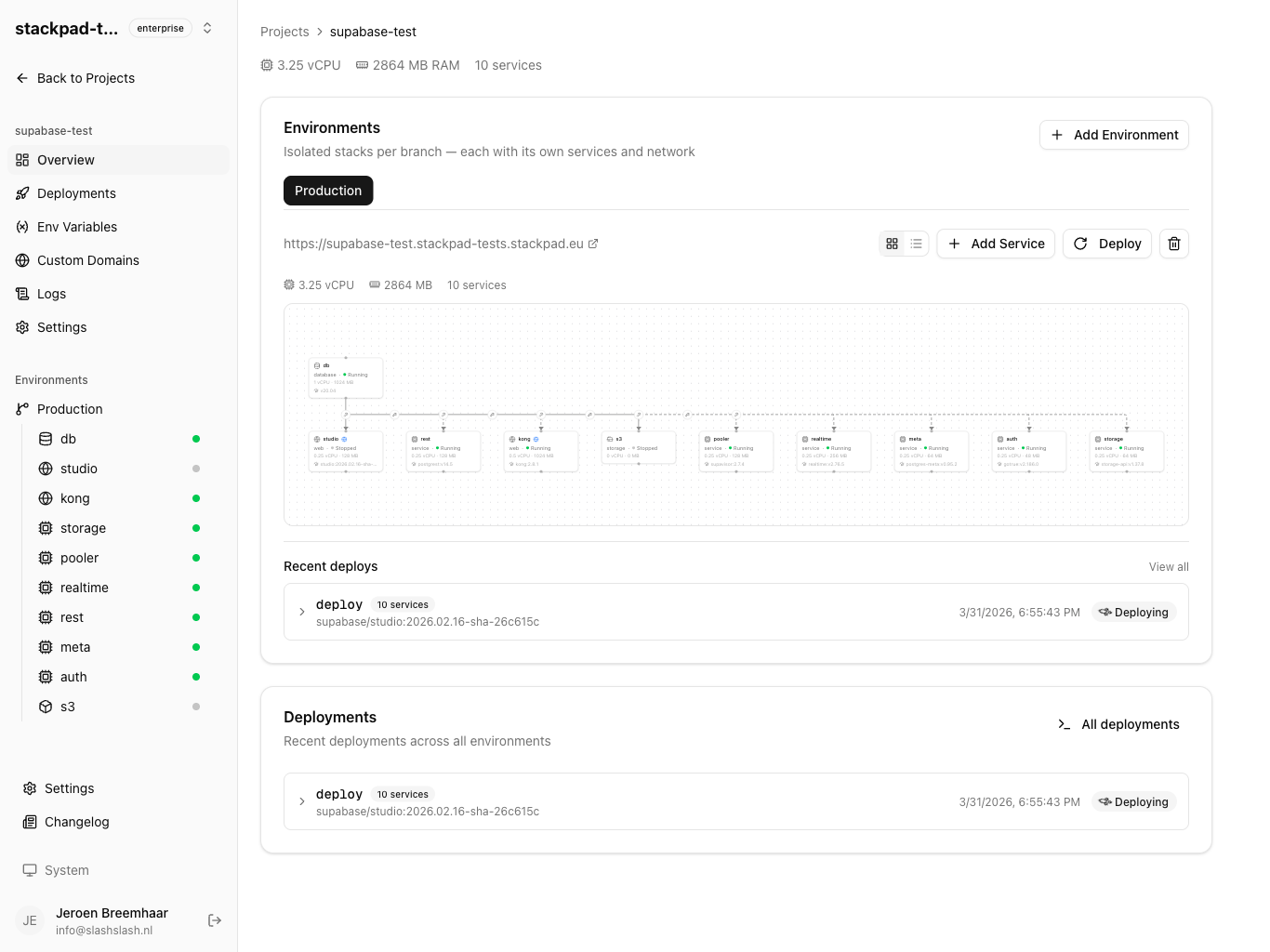Screen dimensions: 1270x952
Task: Click the database icon next to db service
Action: (x=45, y=439)
